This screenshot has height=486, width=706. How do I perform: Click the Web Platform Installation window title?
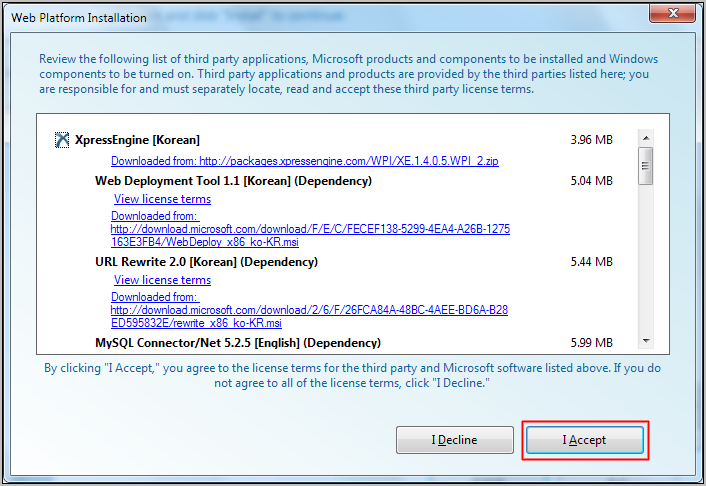[x=79, y=18]
